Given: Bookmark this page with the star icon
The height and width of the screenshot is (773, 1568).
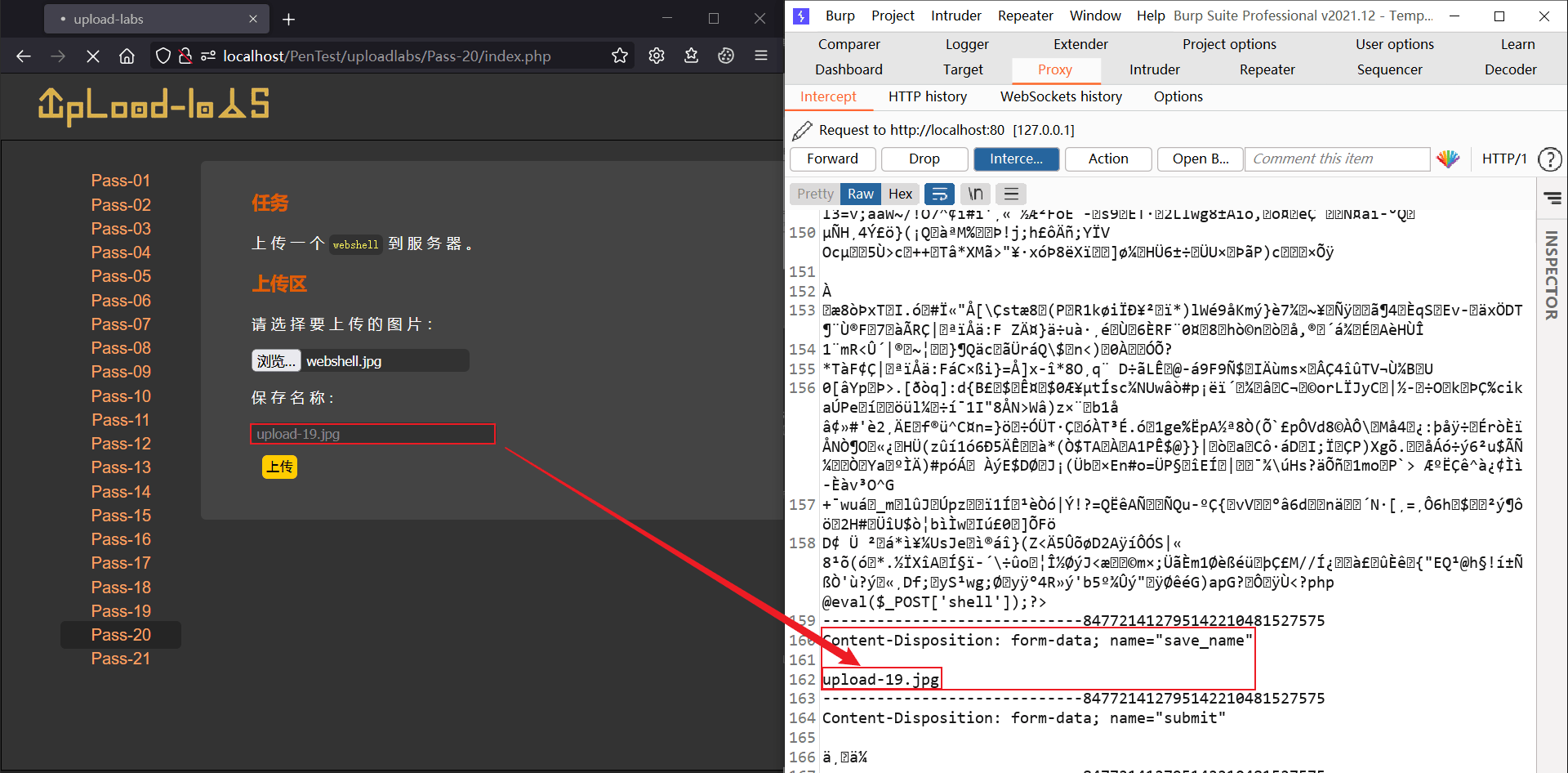Looking at the screenshot, I should tap(620, 56).
